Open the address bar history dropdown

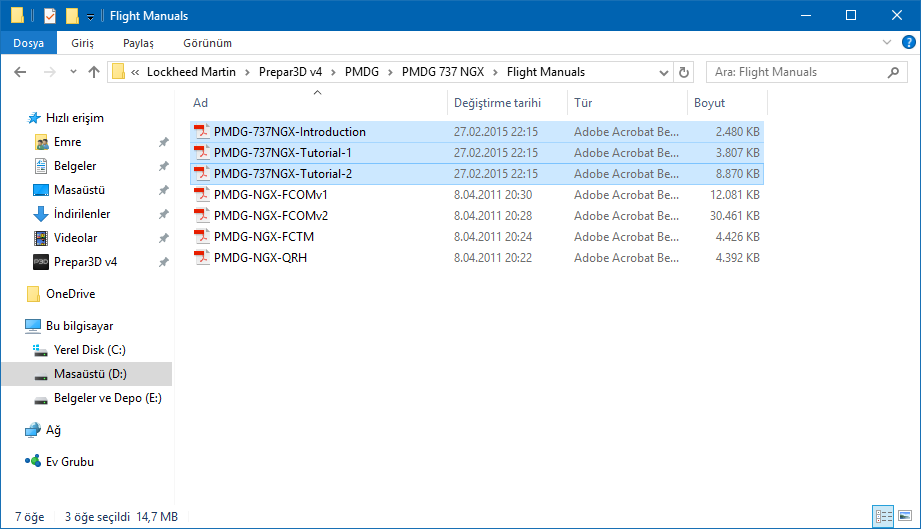coord(664,72)
